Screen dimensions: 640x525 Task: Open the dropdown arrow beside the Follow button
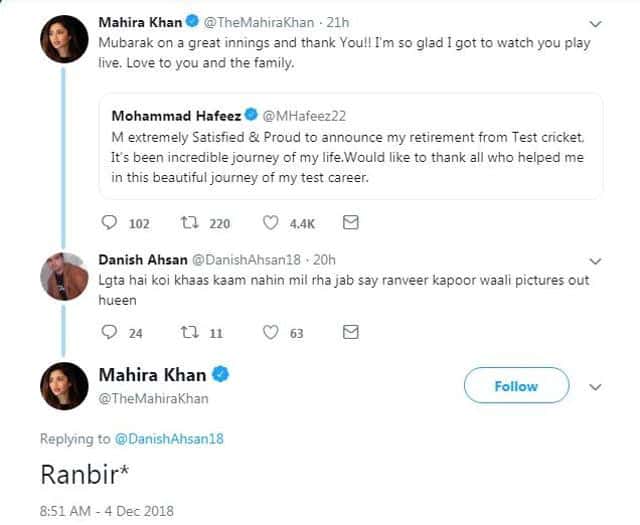click(597, 386)
